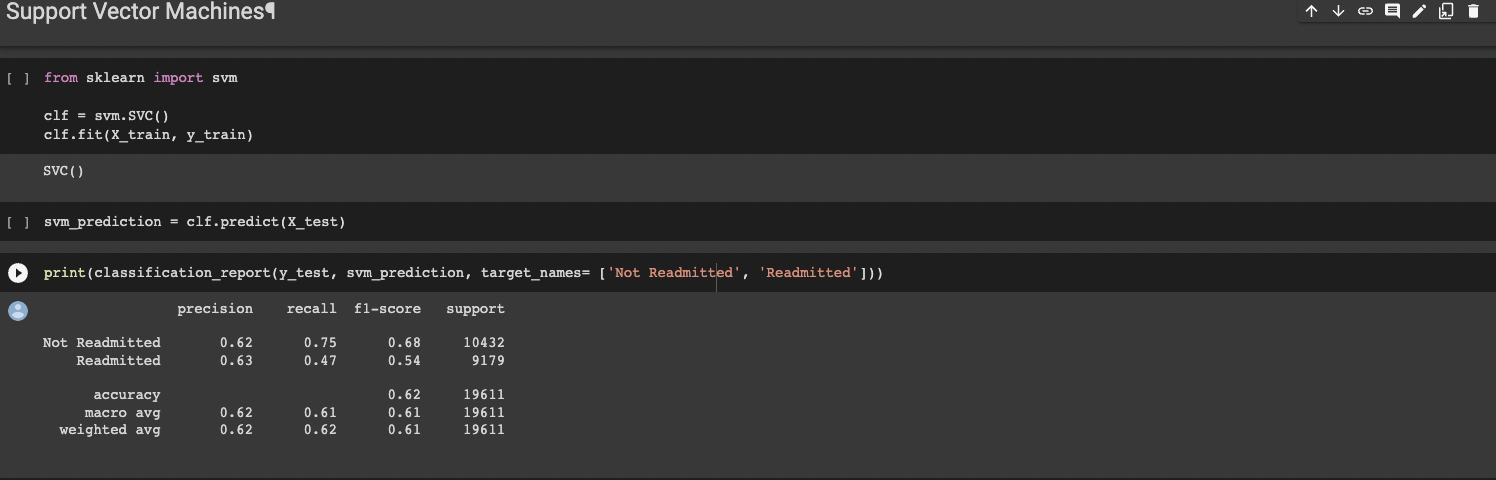The width and height of the screenshot is (1496, 480).
Task: Click the 'Not Readmitted' row label in output
Action: (x=101, y=343)
